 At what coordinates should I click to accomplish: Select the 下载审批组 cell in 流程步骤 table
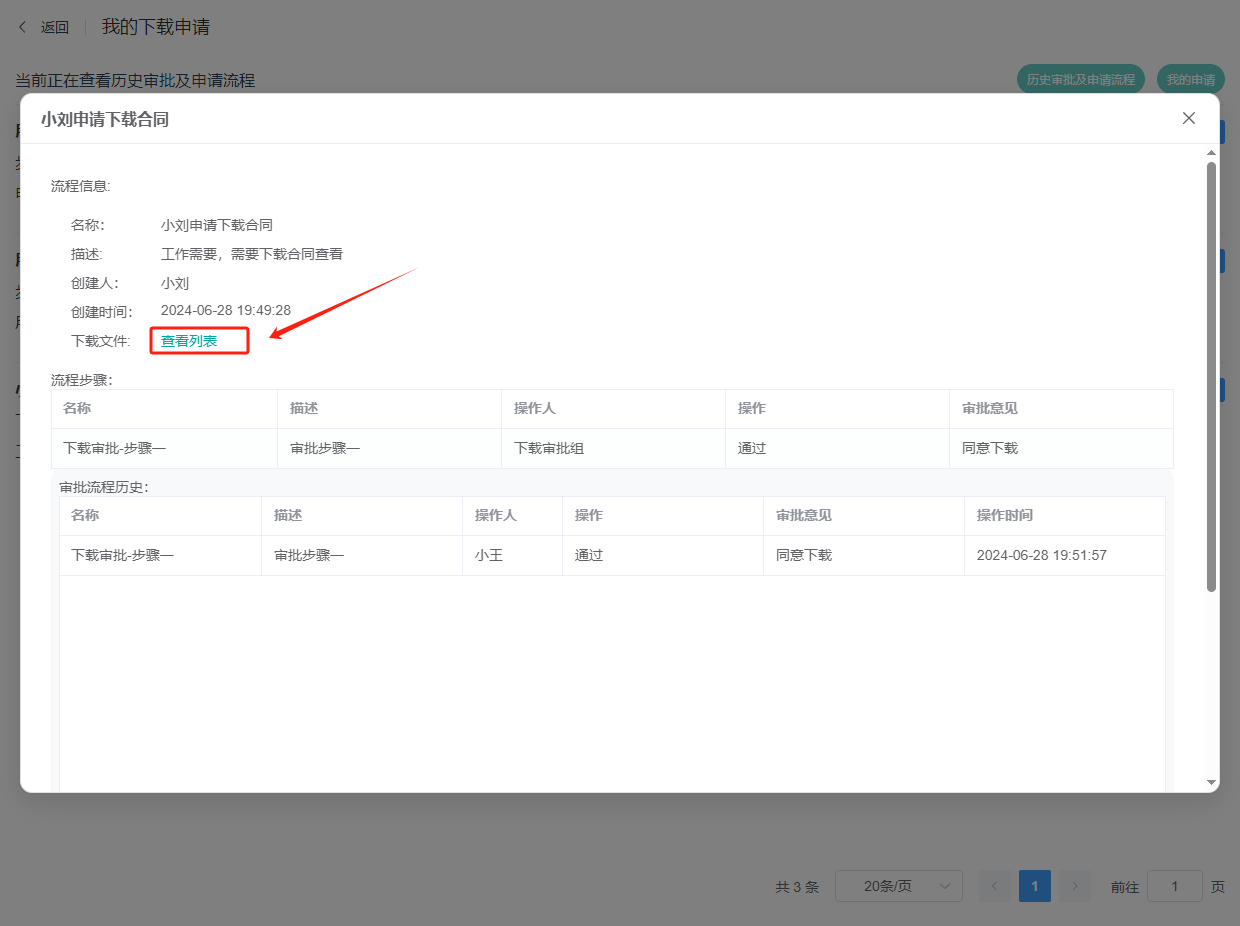point(549,448)
